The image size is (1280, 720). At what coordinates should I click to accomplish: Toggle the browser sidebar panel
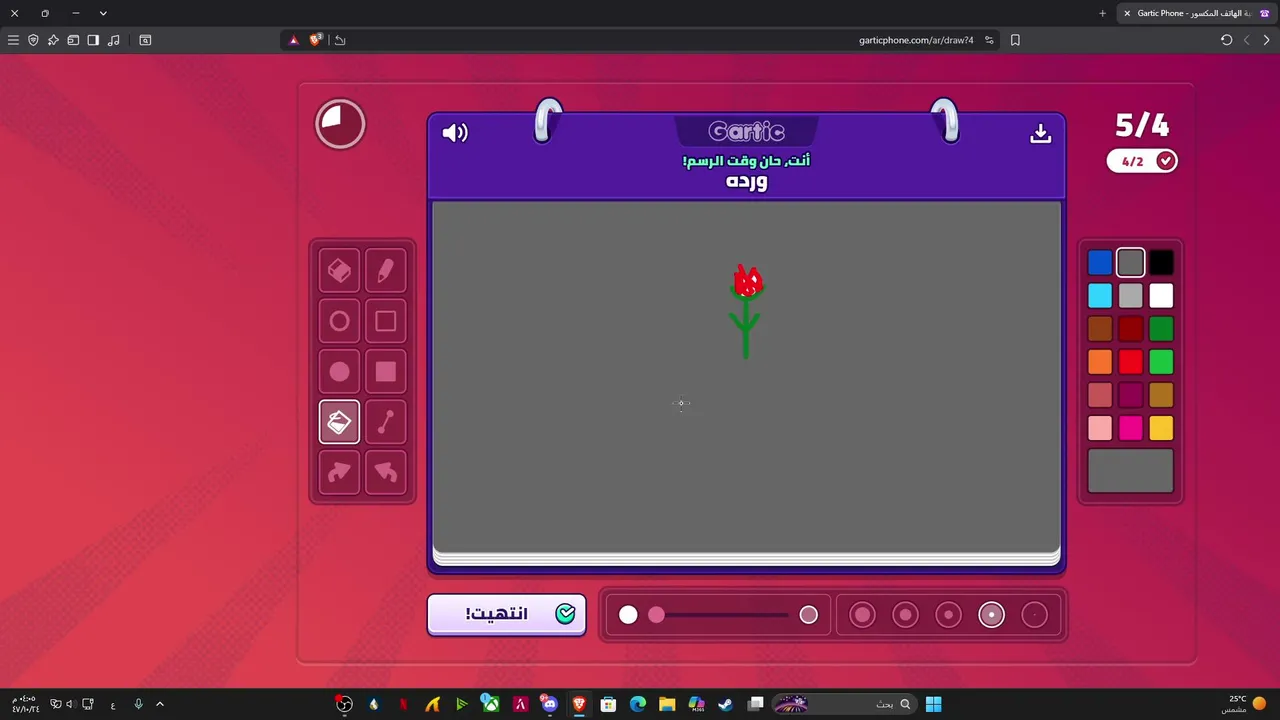(x=93, y=40)
